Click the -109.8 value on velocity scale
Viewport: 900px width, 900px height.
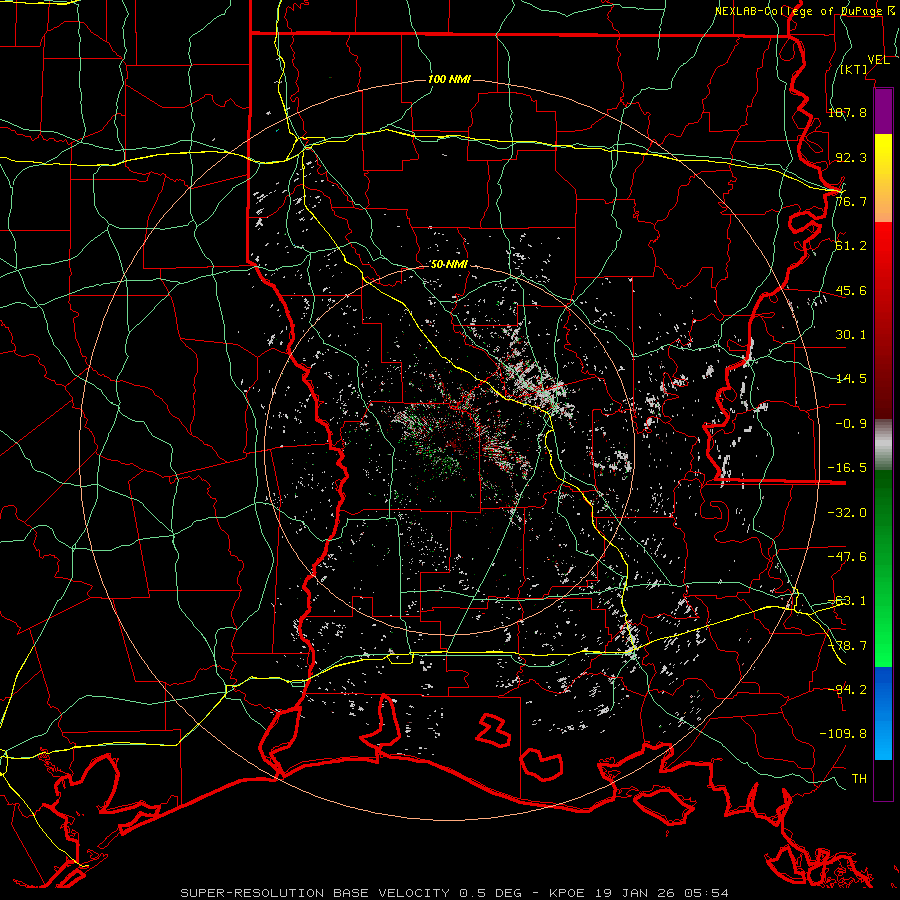(x=843, y=734)
